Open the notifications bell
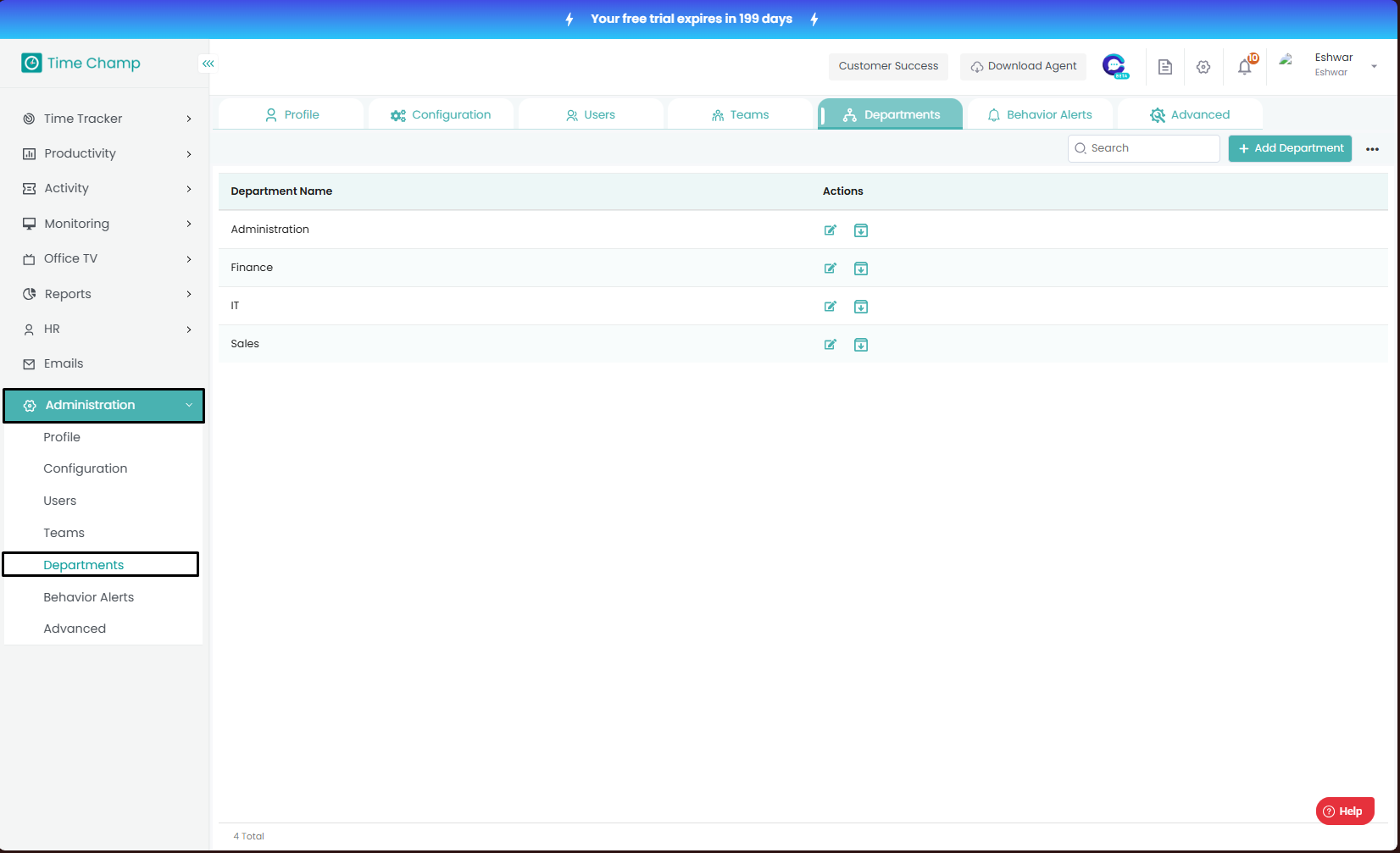This screenshot has width=1400, height=853. pyautogui.click(x=1244, y=67)
